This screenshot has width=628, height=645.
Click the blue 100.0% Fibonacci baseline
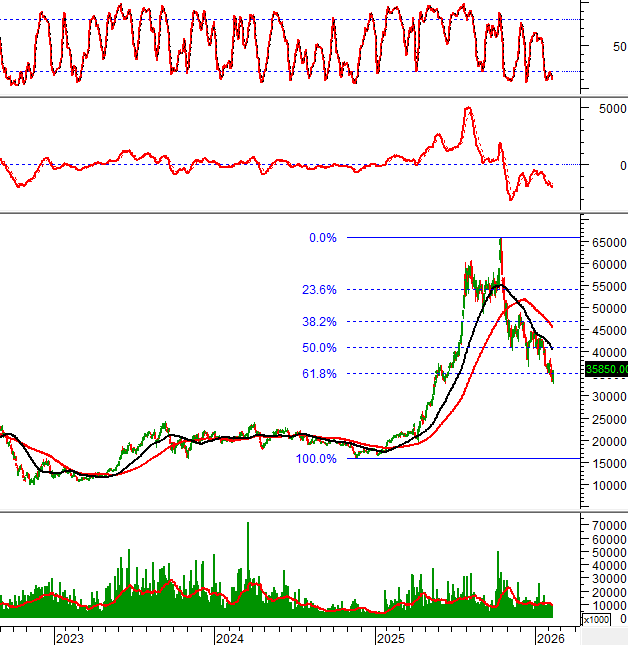(460, 459)
